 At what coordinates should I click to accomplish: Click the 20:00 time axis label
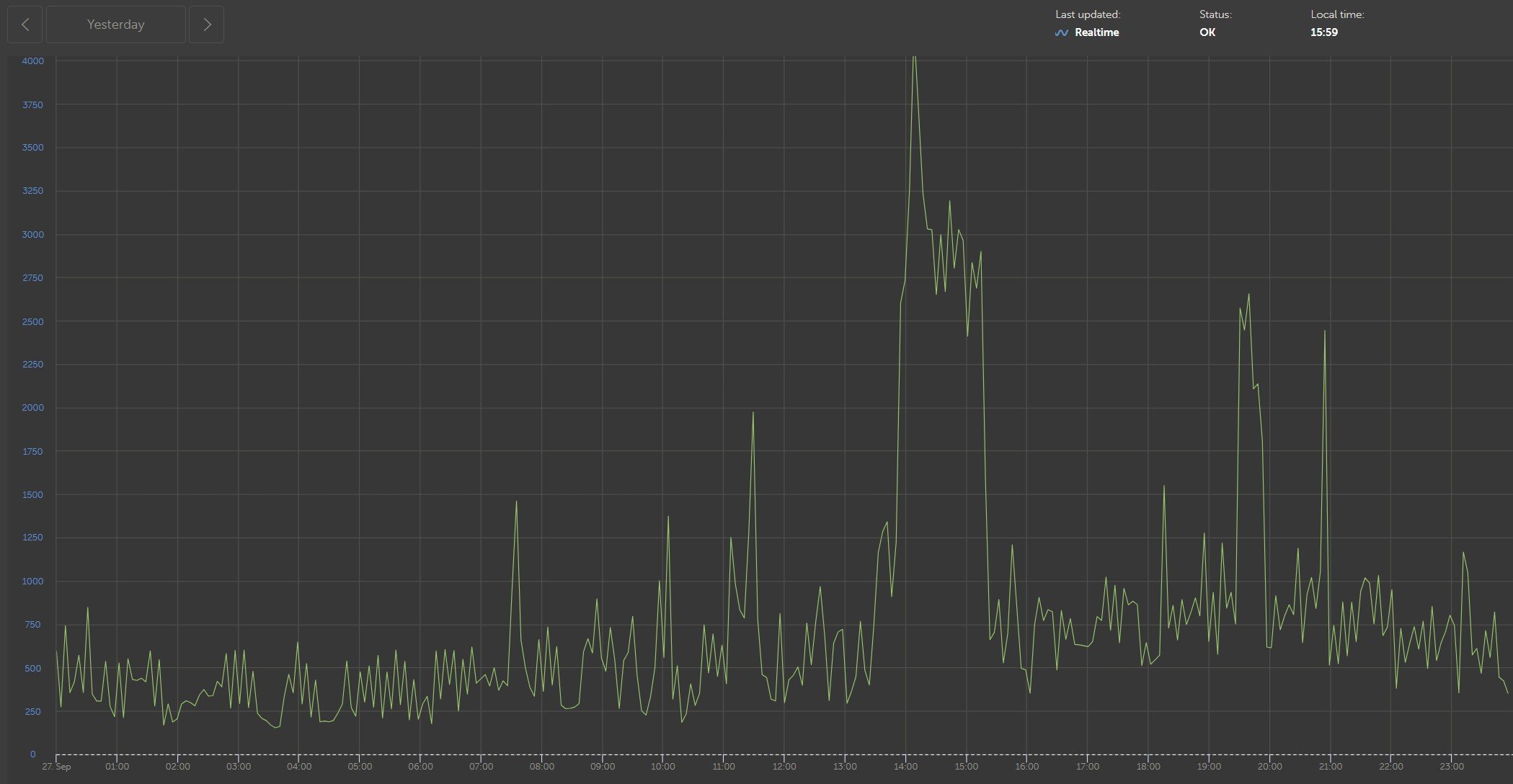point(1269,766)
